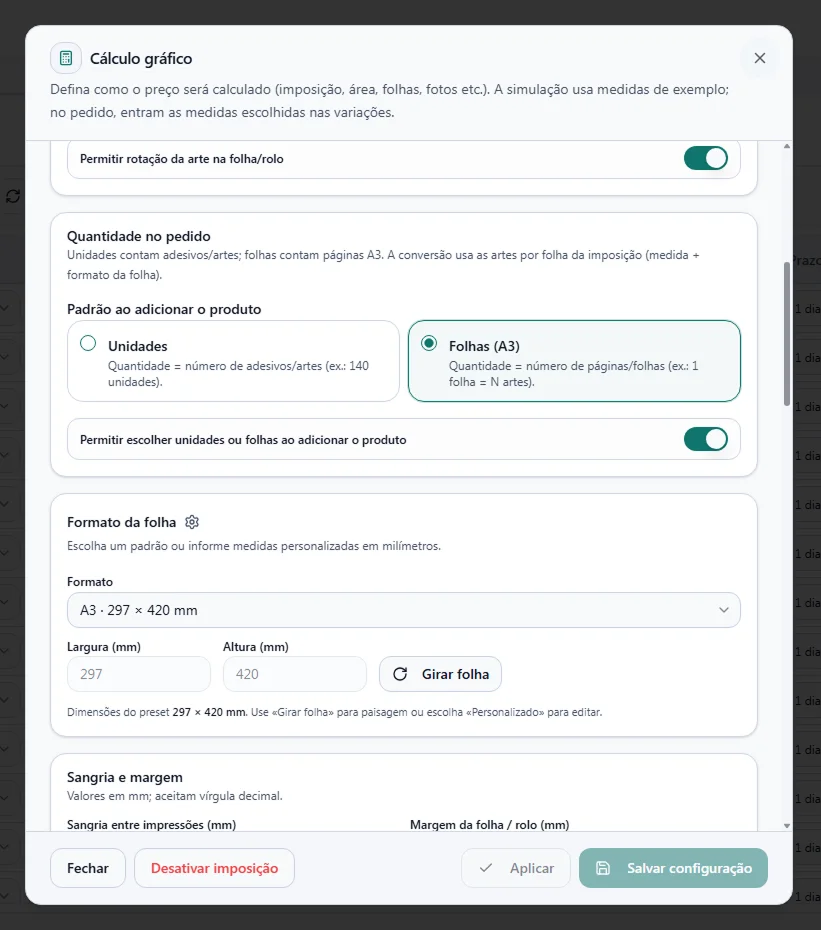This screenshot has height=930, width=821.
Task: Click the calculator icon beside Cálculo gráfico
Action: (x=66, y=58)
